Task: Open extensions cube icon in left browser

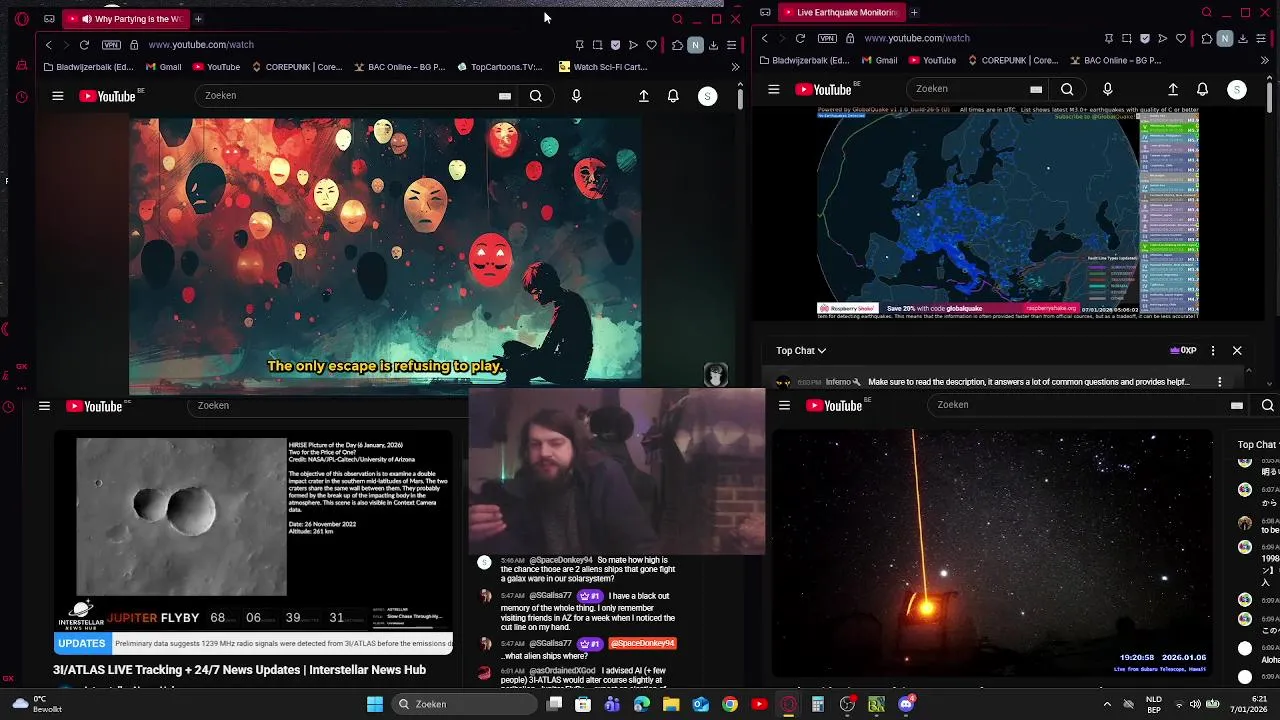Action: pyautogui.click(x=677, y=45)
